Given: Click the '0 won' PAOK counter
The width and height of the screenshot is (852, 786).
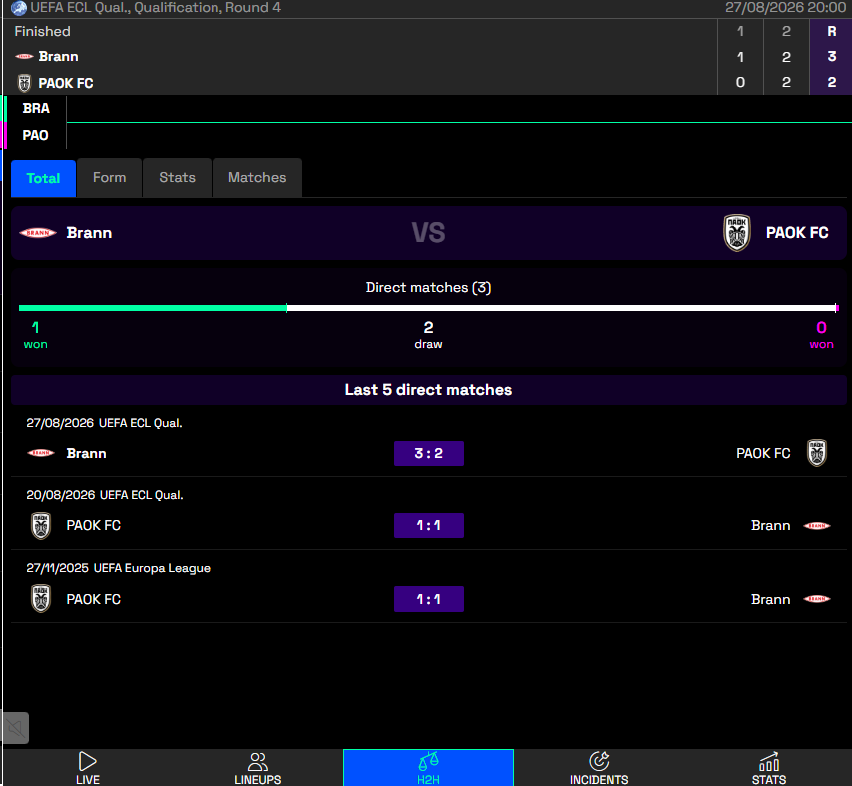Looking at the screenshot, I should pyautogui.click(x=821, y=335).
